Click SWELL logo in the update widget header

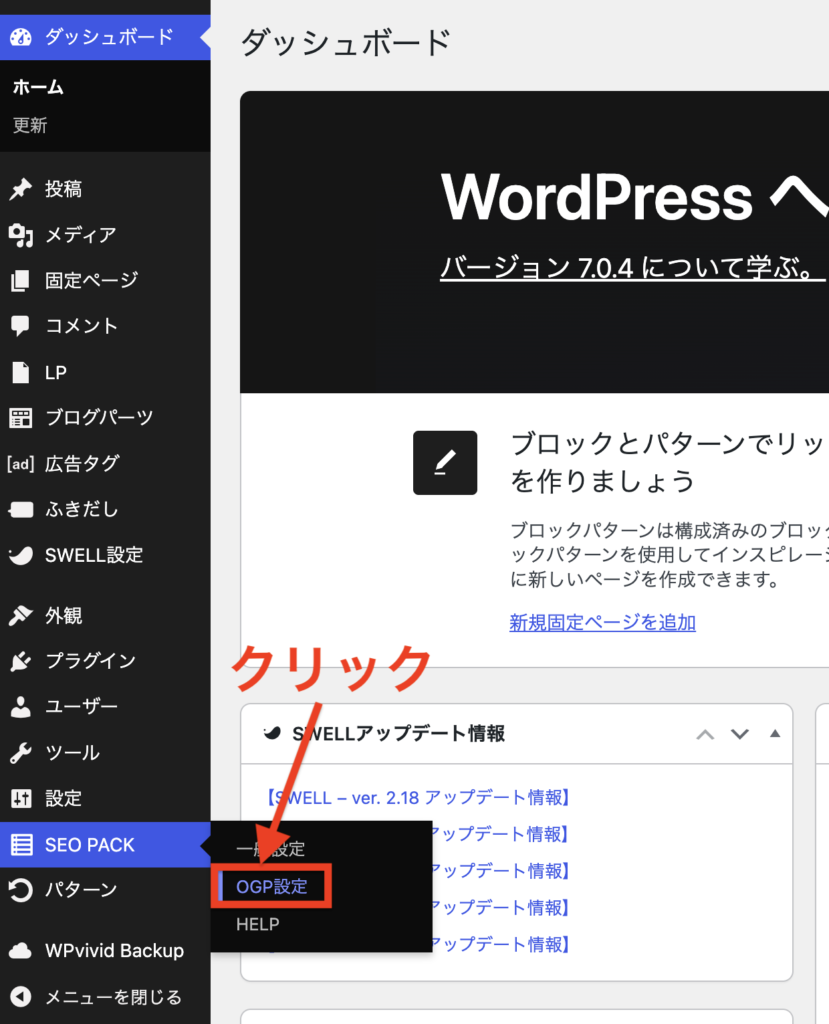(272, 733)
